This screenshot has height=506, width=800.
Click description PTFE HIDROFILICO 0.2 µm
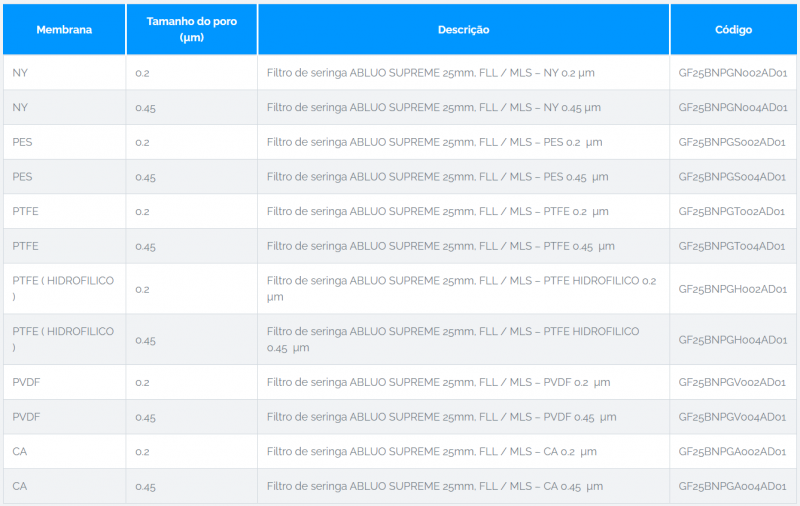coord(461,289)
